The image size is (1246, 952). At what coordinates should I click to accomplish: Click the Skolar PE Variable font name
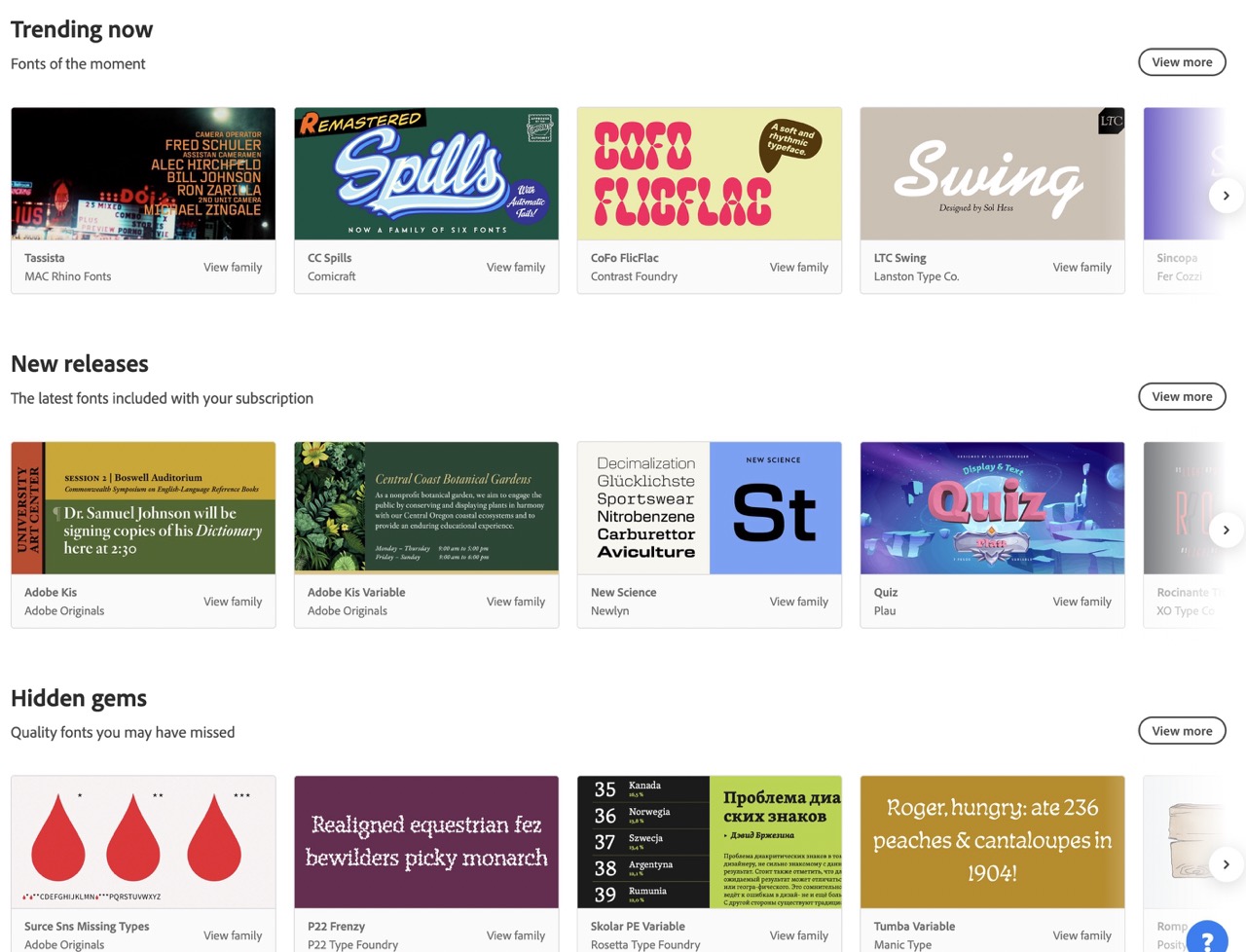[638, 927]
